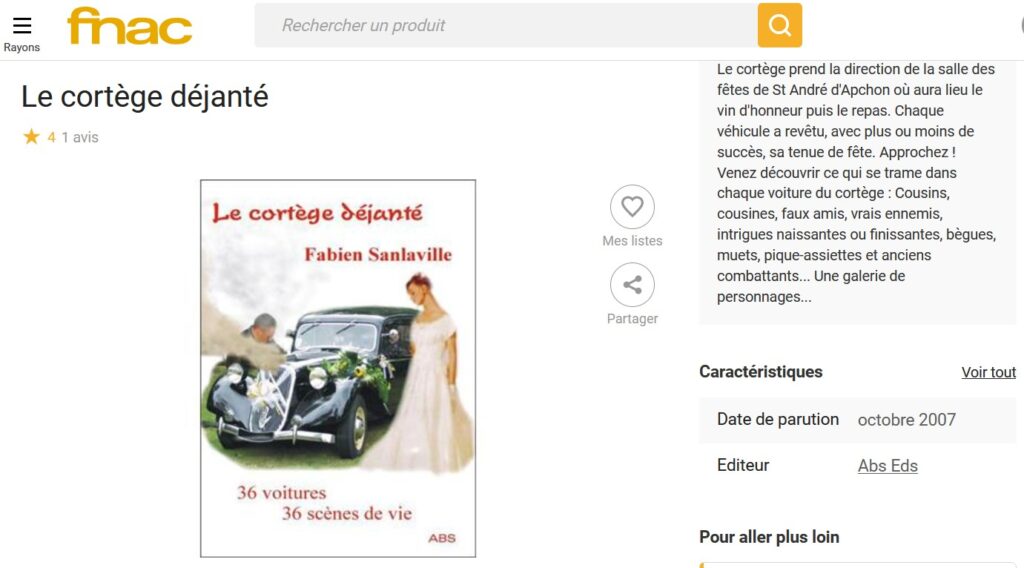Viewport: 1024px width, 568px height.
Task: Open the Rayons hamburger menu
Action: (x=22, y=25)
